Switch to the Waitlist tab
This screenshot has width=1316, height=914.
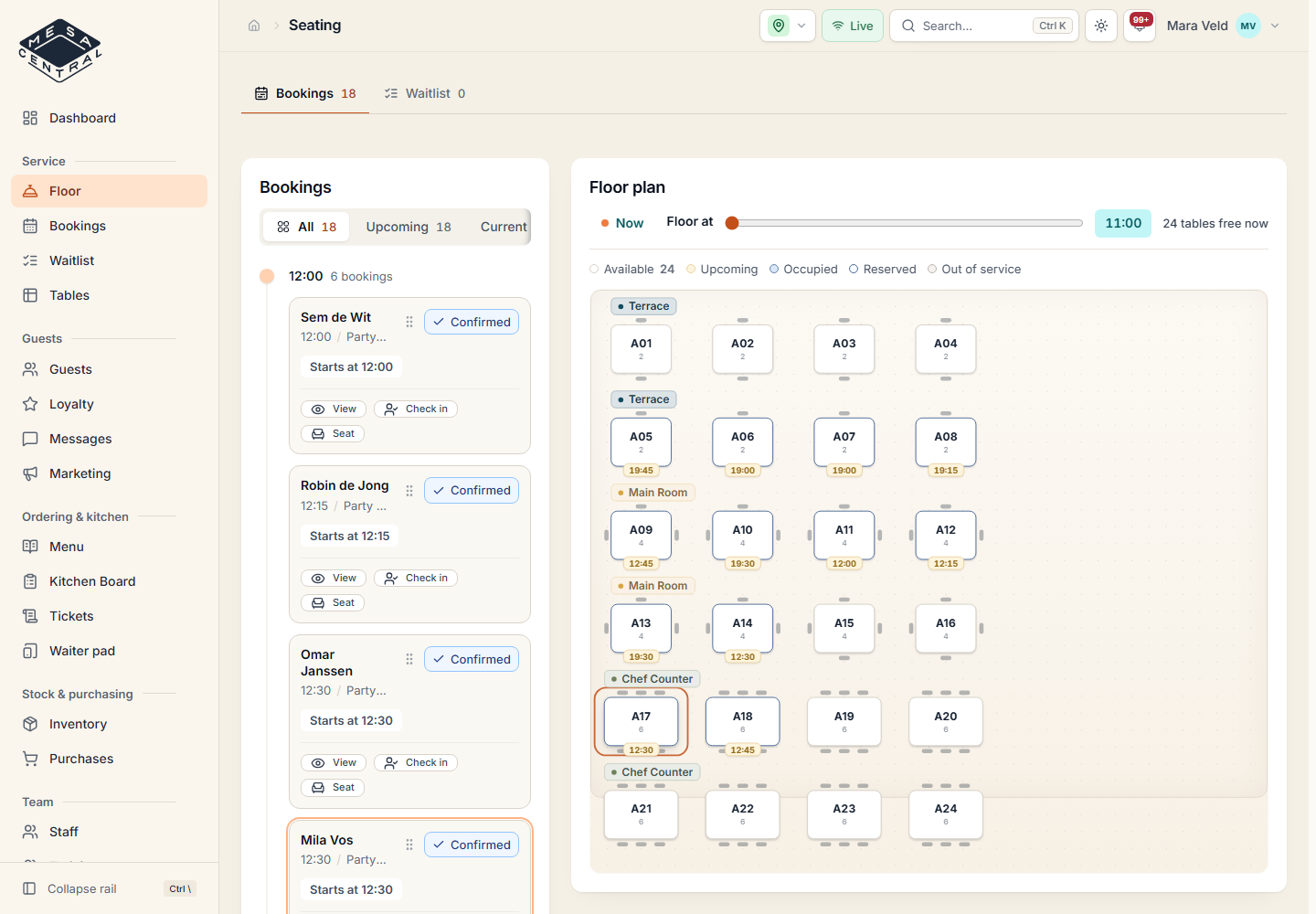tap(425, 93)
